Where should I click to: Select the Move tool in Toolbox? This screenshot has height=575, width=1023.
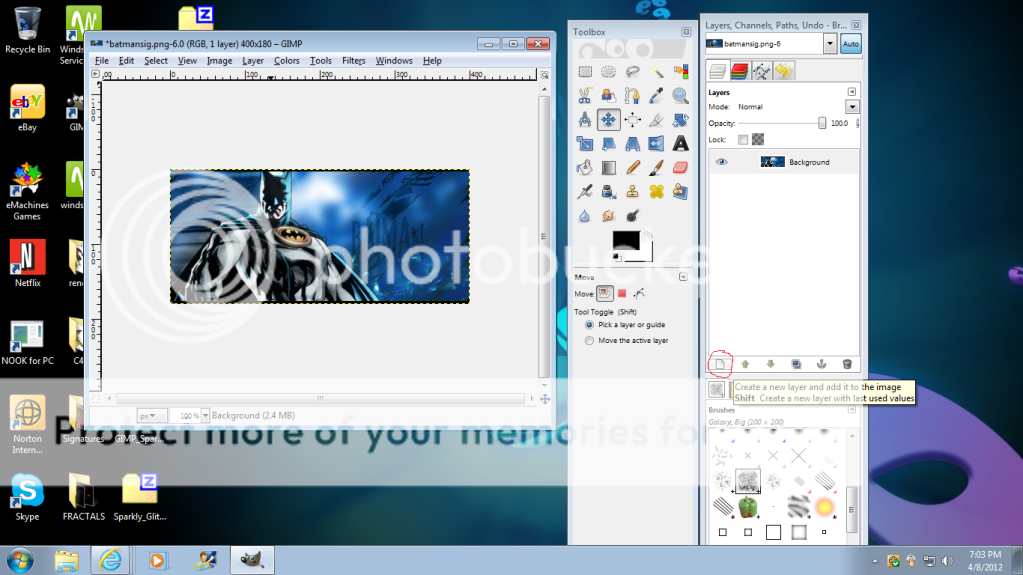pyautogui.click(x=608, y=120)
